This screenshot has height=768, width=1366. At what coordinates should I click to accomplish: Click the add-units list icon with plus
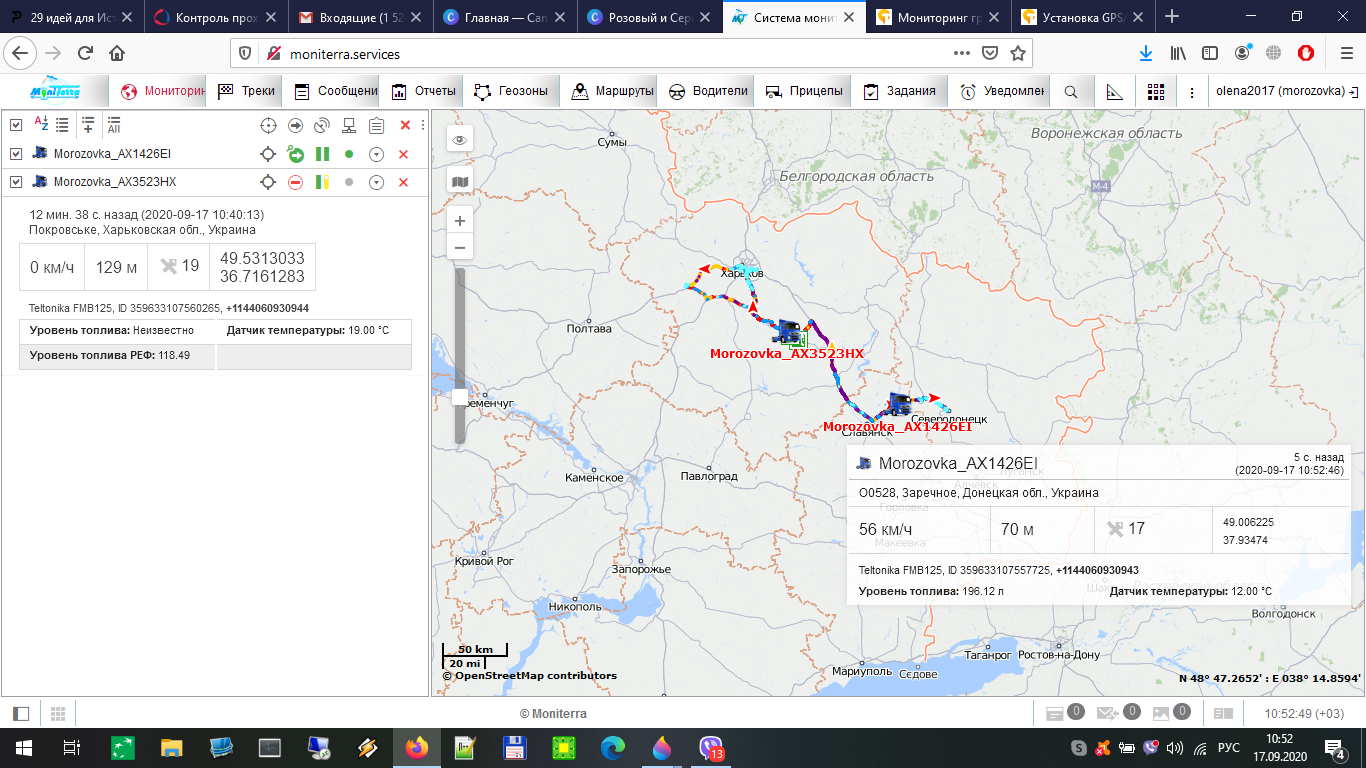(x=88, y=124)
